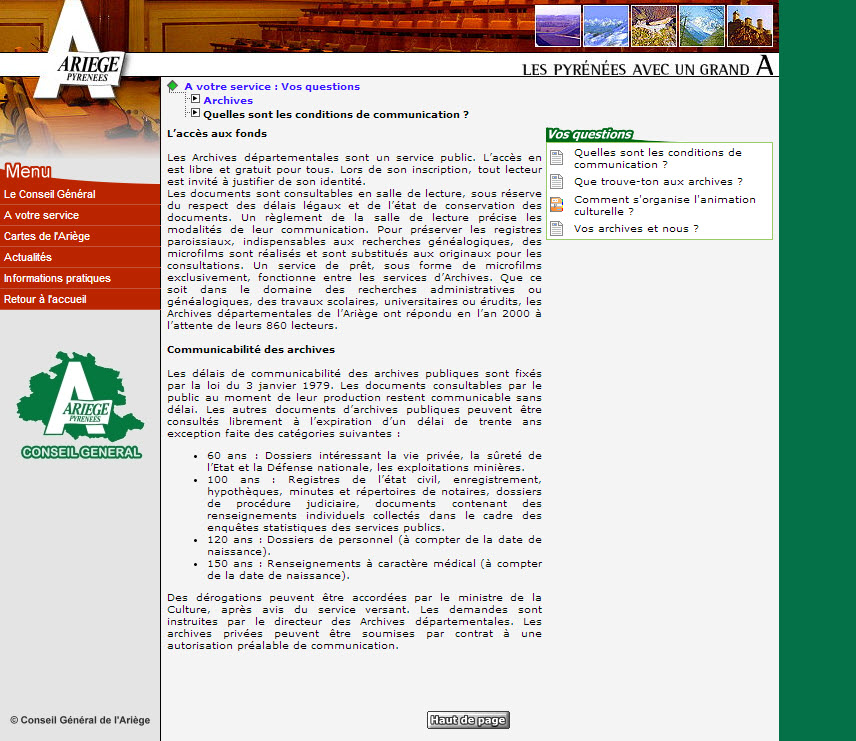Click document icon next to Quelles sont les conditions
Image resolution: width=856 pixels, height=741 pixels.
click(x=556, y=158)
